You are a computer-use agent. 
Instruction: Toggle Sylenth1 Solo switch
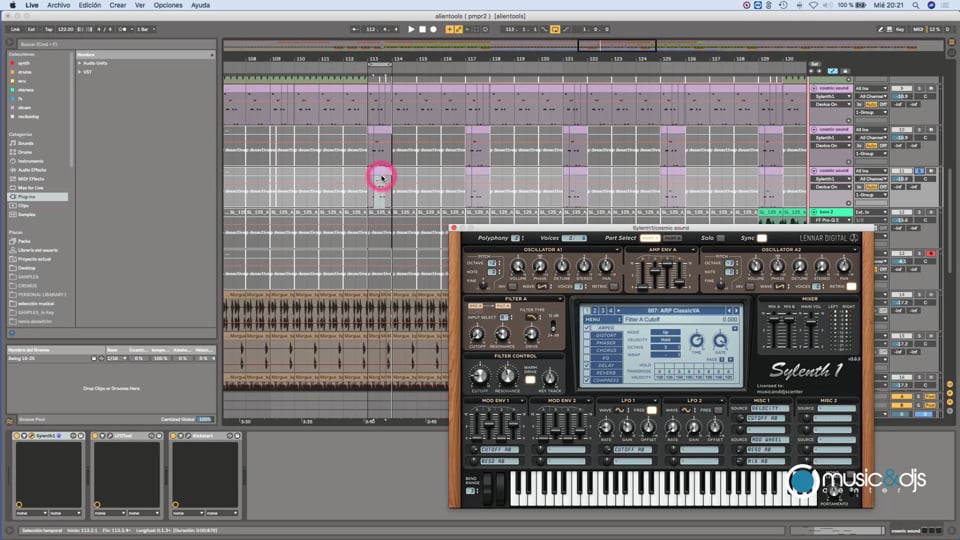(x=721, y=238)
